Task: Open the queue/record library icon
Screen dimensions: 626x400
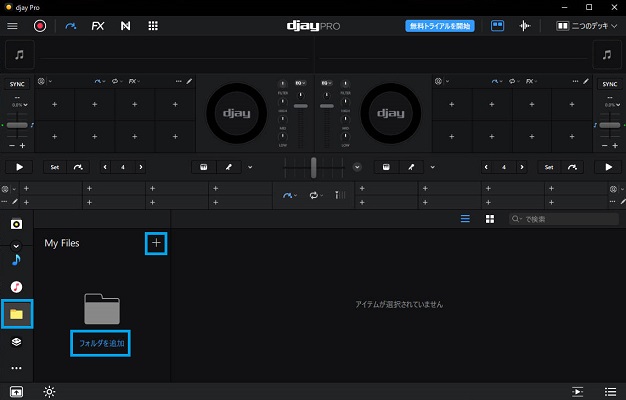Action: coord(16,224)
